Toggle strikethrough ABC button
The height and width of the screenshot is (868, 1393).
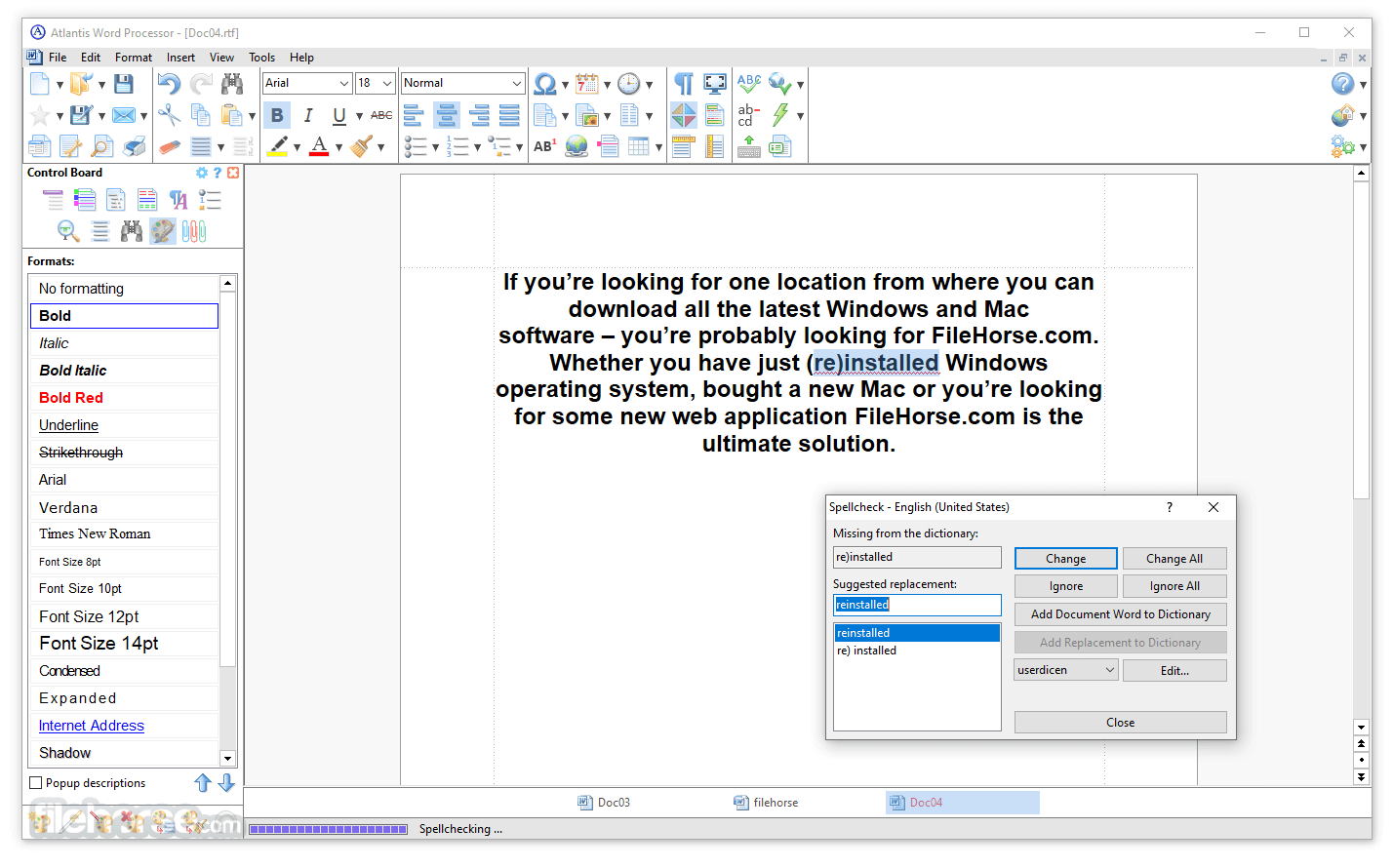381,115
